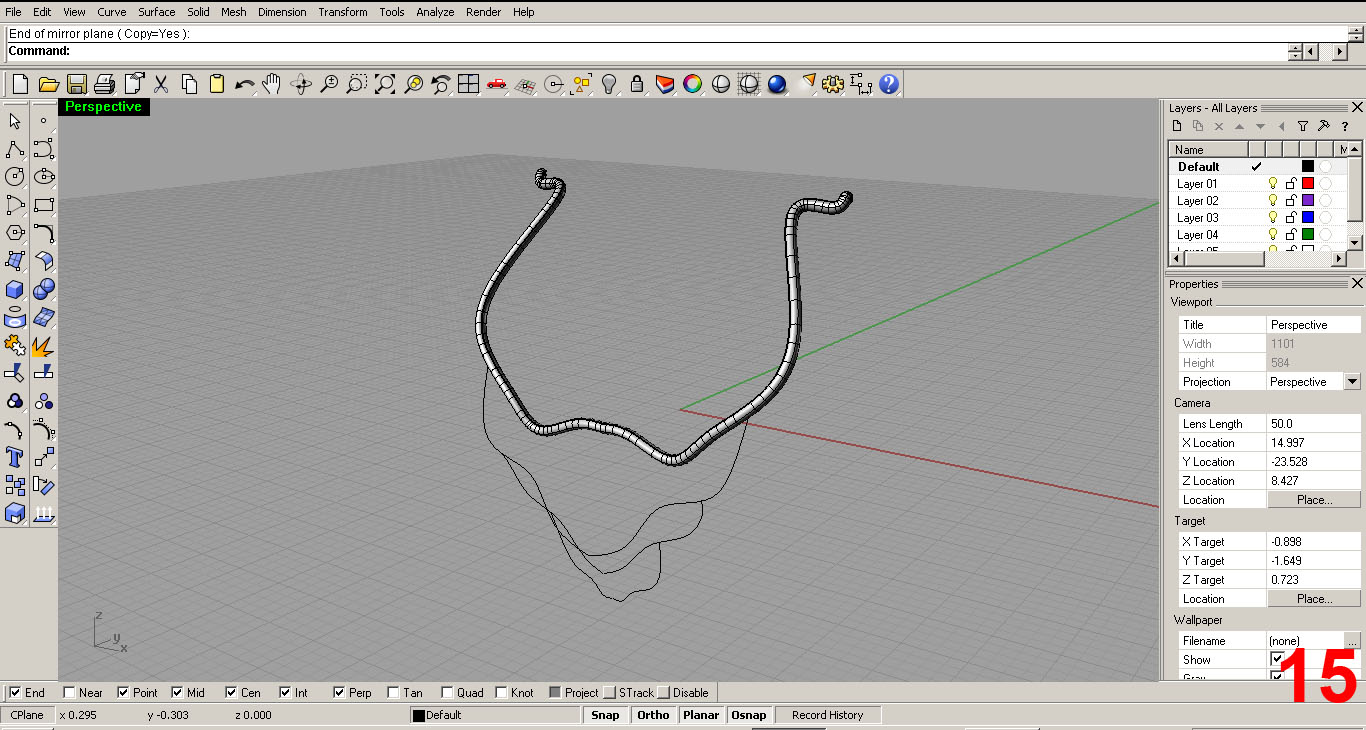
Task: Toggle the Cen osnap checkbox
Action: [231, 692]
